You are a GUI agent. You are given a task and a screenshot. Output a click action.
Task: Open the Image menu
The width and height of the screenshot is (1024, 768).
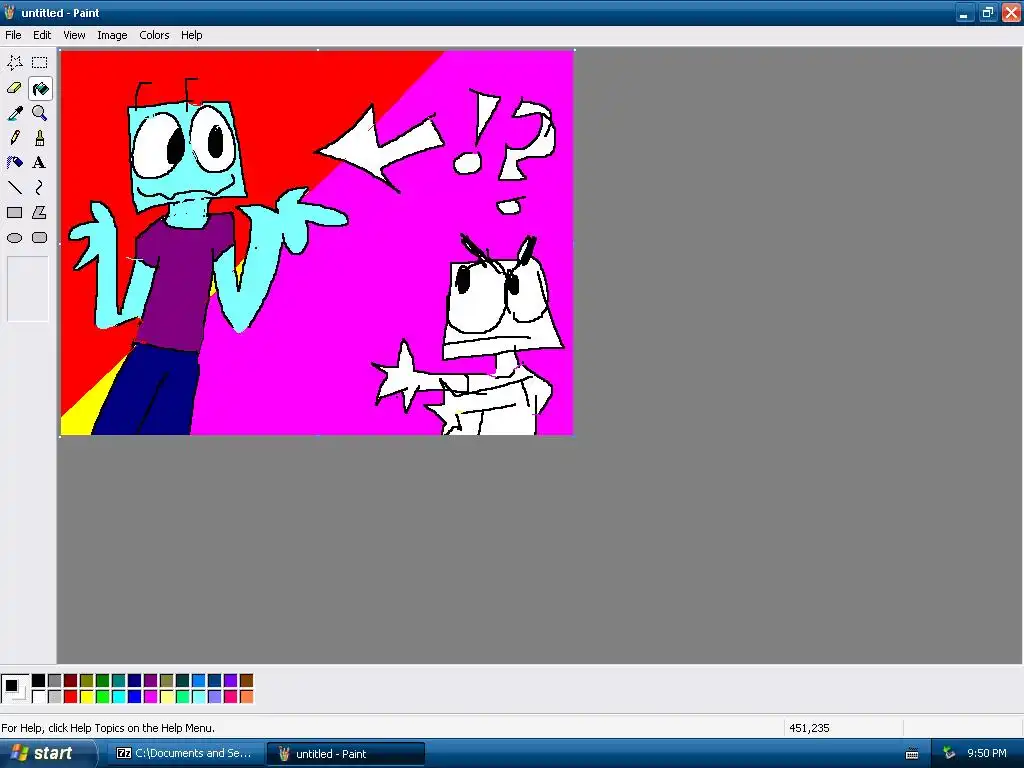pos(112,35)
